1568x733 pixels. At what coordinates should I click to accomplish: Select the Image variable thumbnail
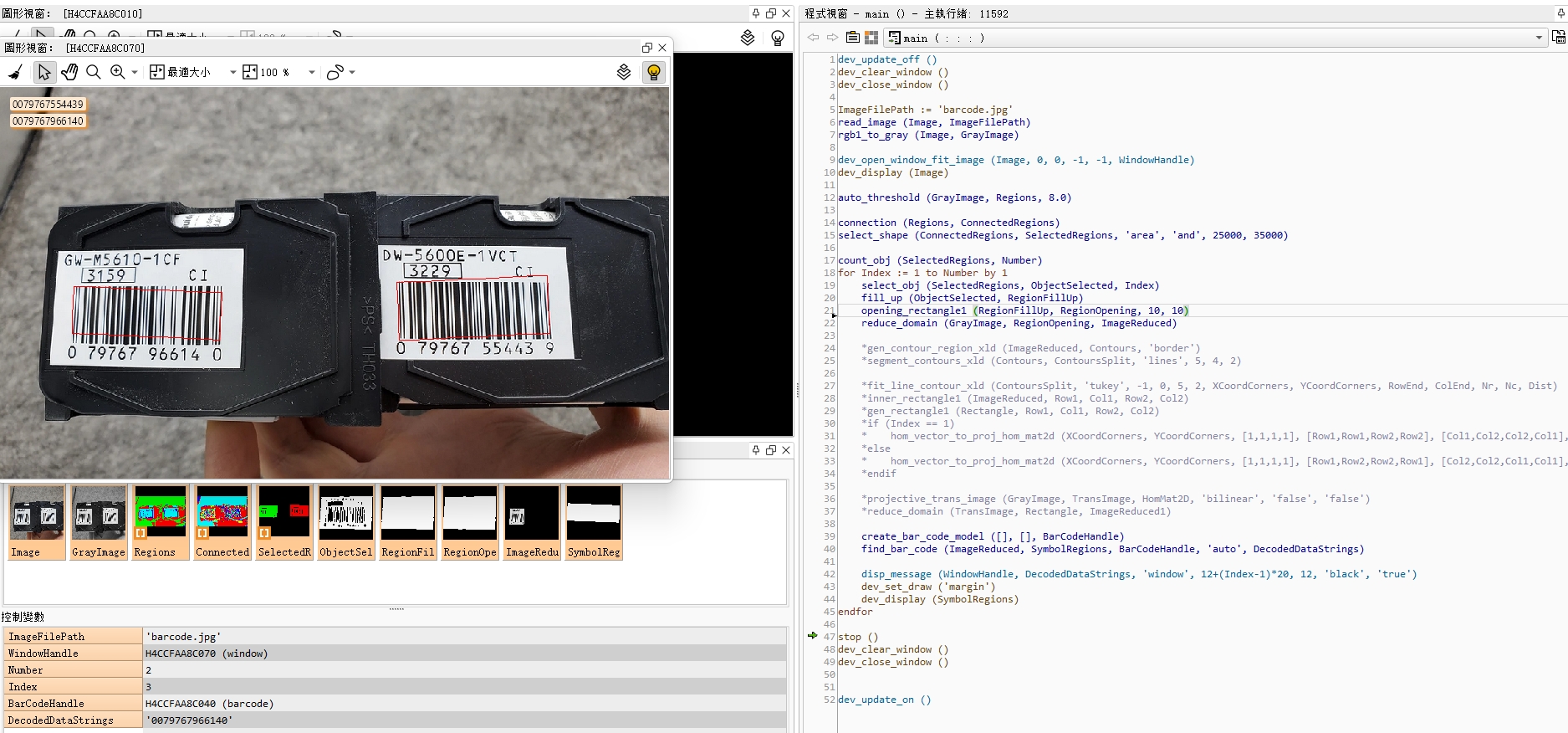click(37, 522)
